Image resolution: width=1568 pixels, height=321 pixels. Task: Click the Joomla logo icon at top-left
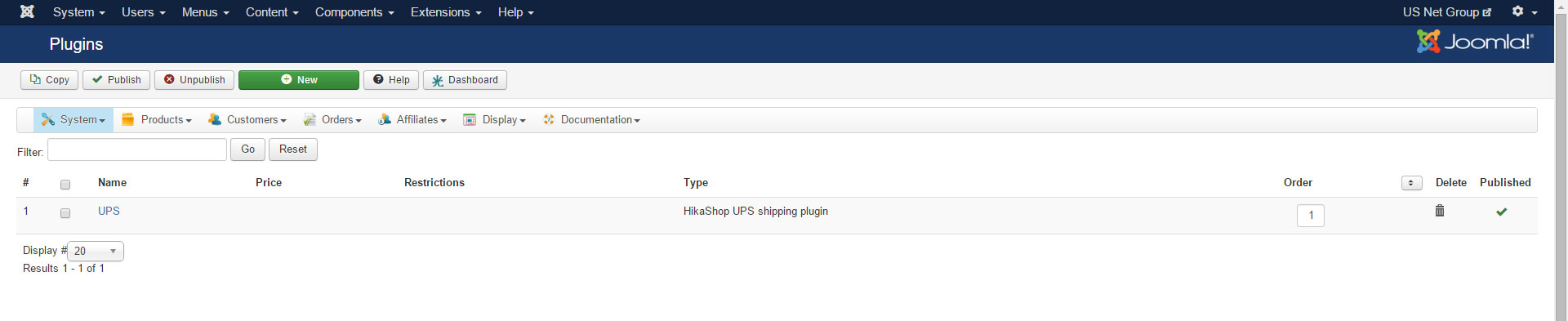[27, 11]
